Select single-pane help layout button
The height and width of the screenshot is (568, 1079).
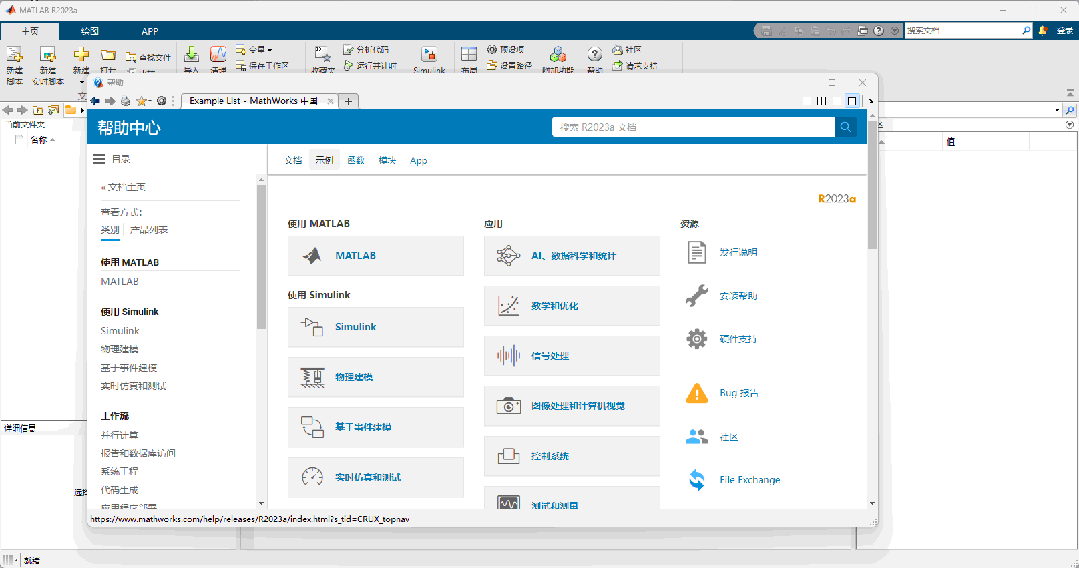852,101
